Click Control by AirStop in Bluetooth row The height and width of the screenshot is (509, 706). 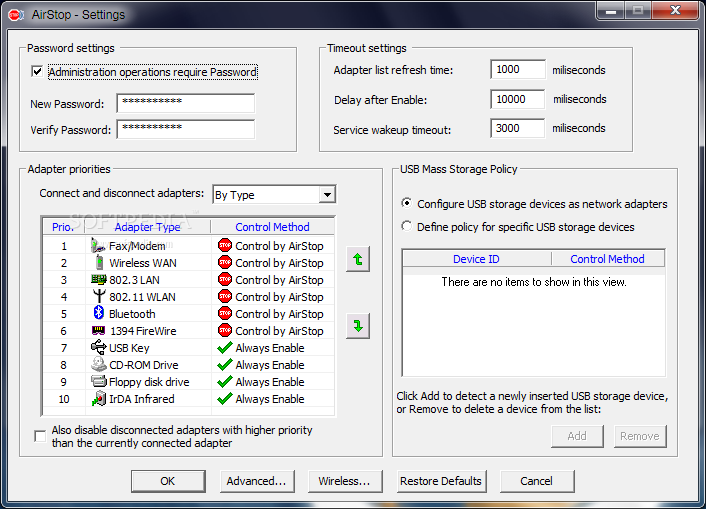click(279, 314)
